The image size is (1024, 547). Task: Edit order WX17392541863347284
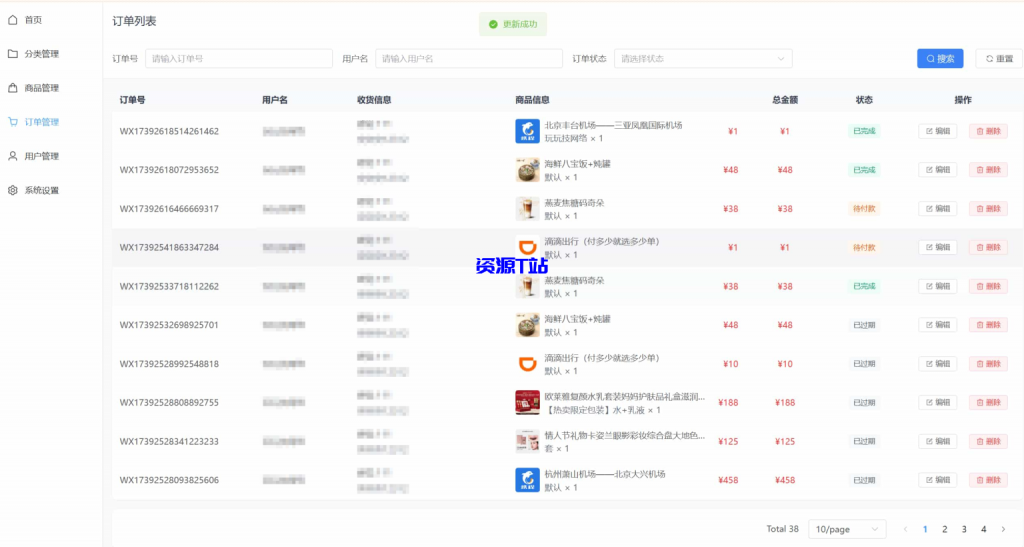pyautogui.click(x=937, y=247)
